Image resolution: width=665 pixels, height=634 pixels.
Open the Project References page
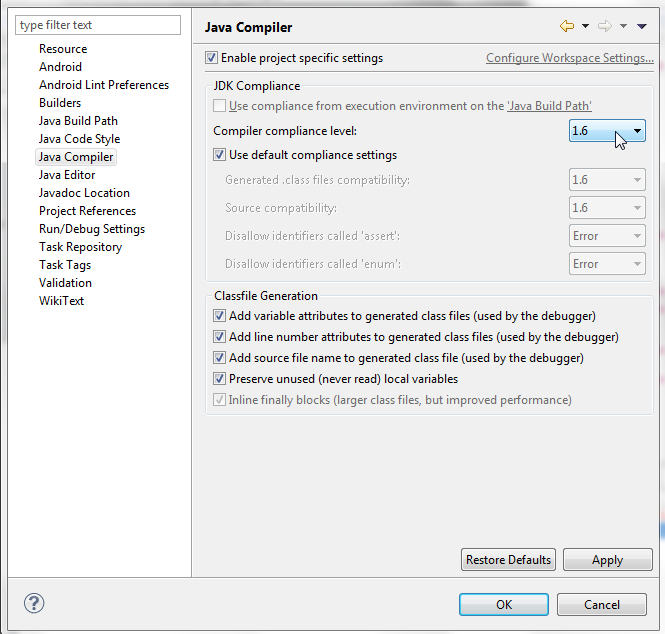click(x=87, y=211)
